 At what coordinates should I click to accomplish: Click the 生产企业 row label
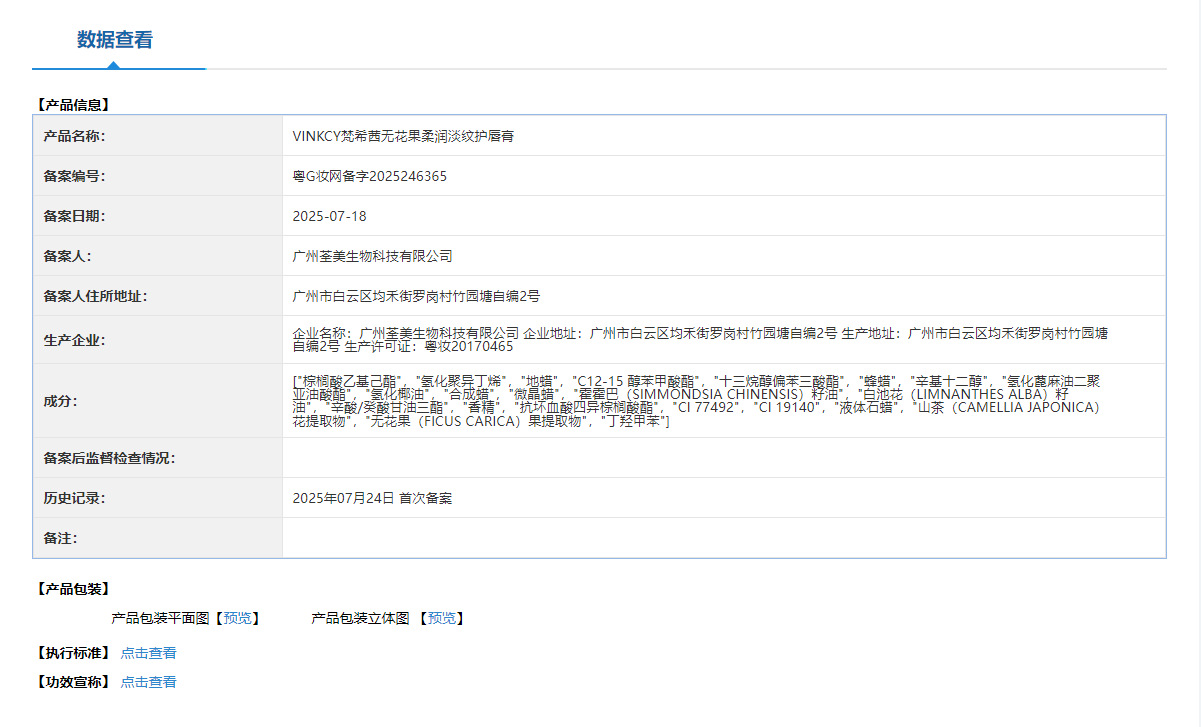pyautogui.click(x=74, y=340)
